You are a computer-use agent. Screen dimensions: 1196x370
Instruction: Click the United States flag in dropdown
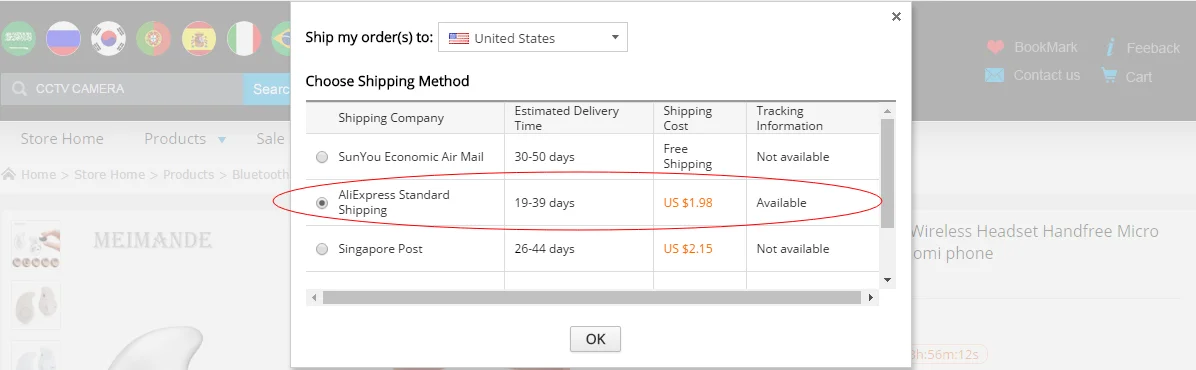tap(458, 38)
